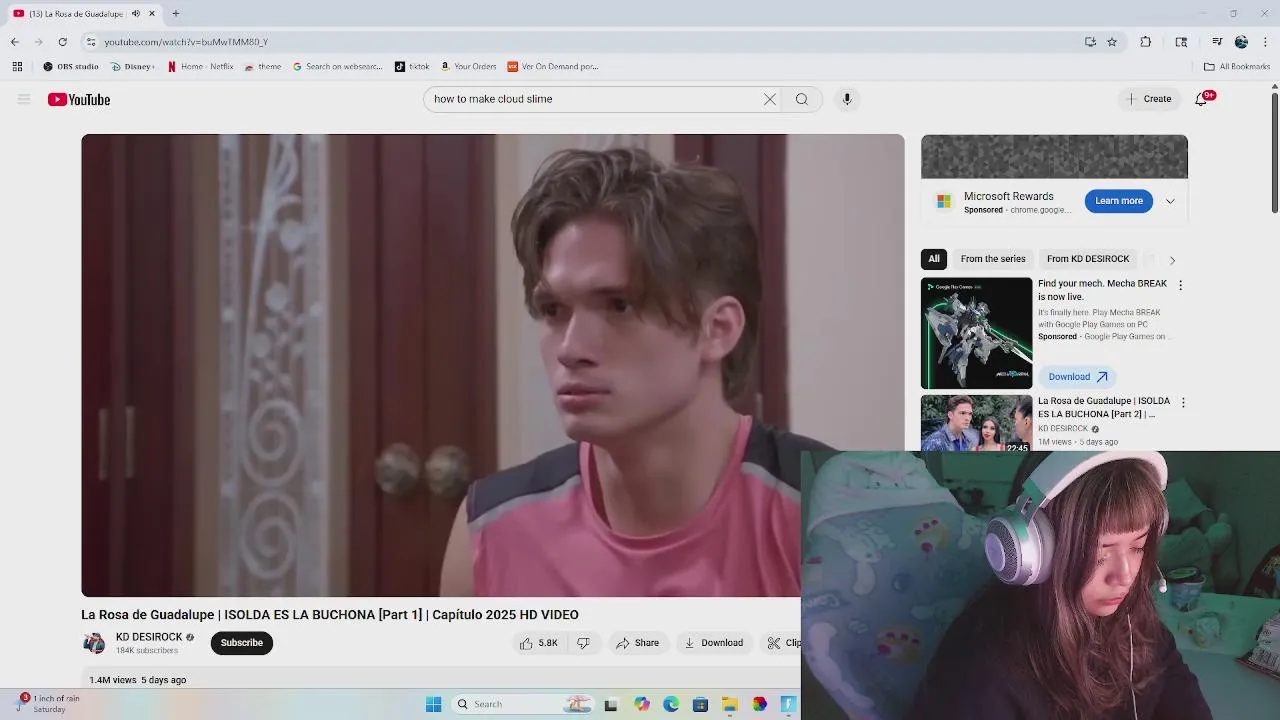Open the Ver On Demand bookmark
Image resolution: width=1280 pixels, height=720 pixels.
coord(553,67)
